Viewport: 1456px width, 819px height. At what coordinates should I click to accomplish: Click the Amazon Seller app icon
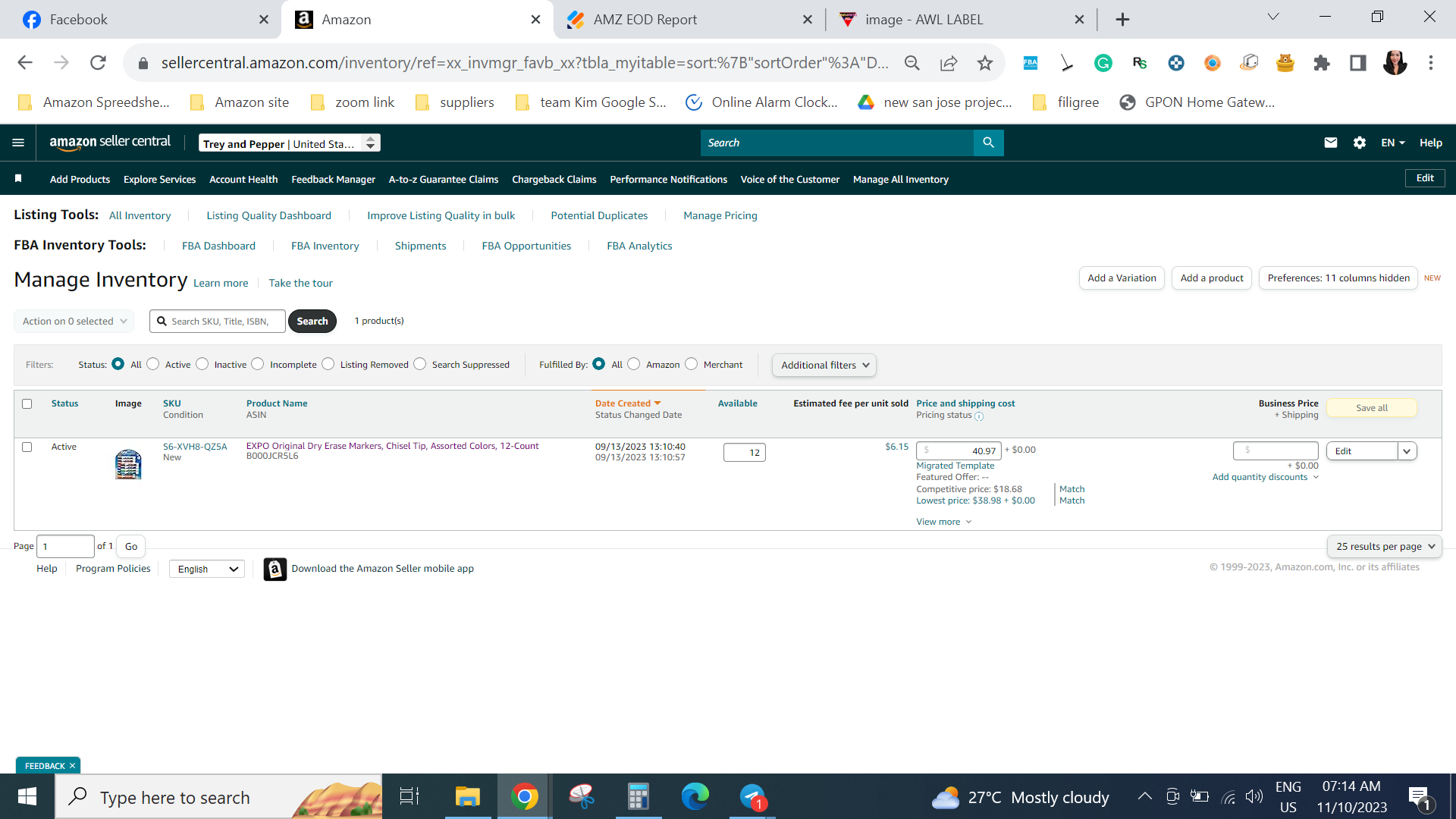(275, 569)
